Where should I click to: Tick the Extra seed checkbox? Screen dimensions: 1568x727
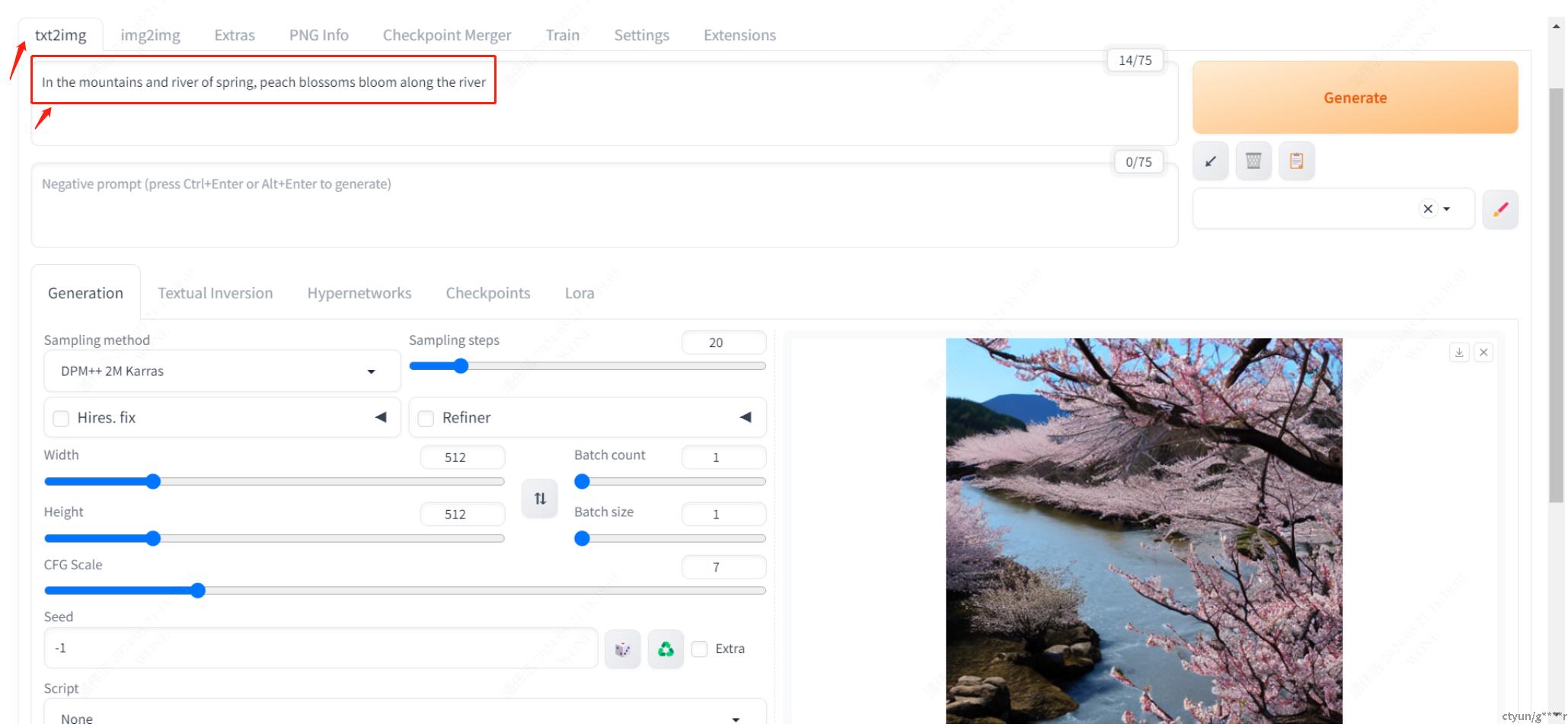tap(699, 649)
